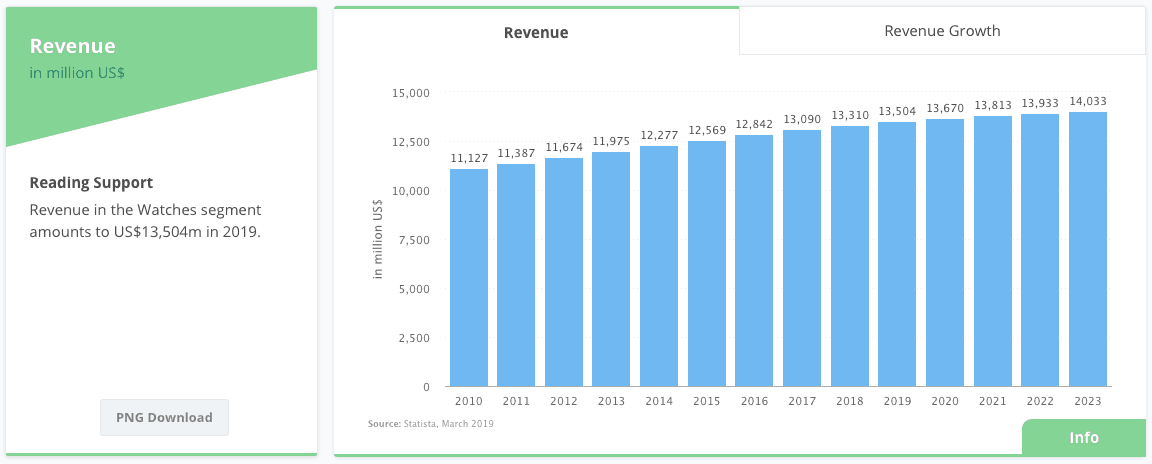Click the green Revenue header panel

click(160, 70)
